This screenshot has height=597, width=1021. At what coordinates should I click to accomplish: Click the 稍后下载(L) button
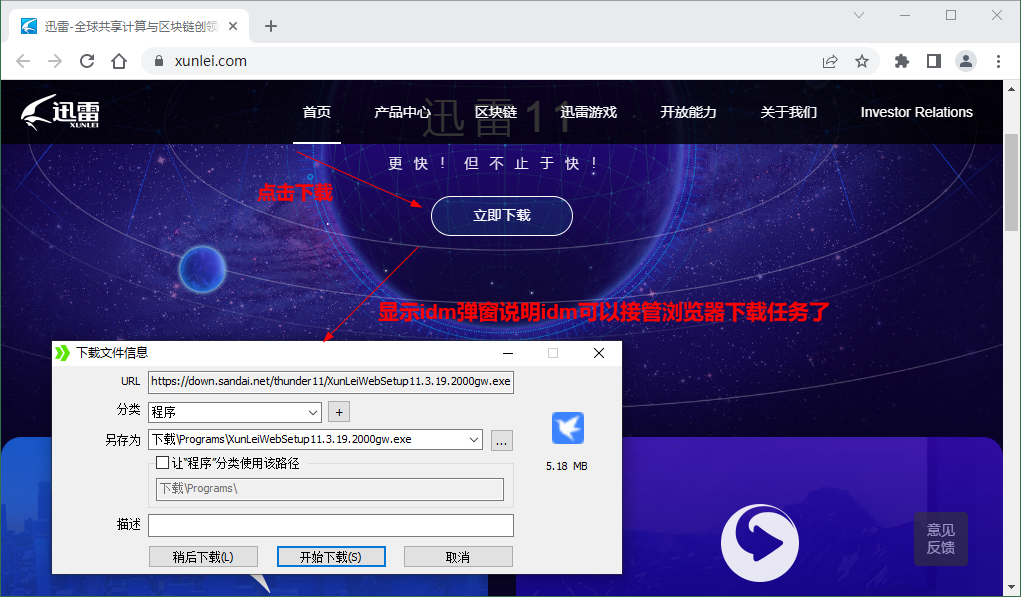pos(203,557)
